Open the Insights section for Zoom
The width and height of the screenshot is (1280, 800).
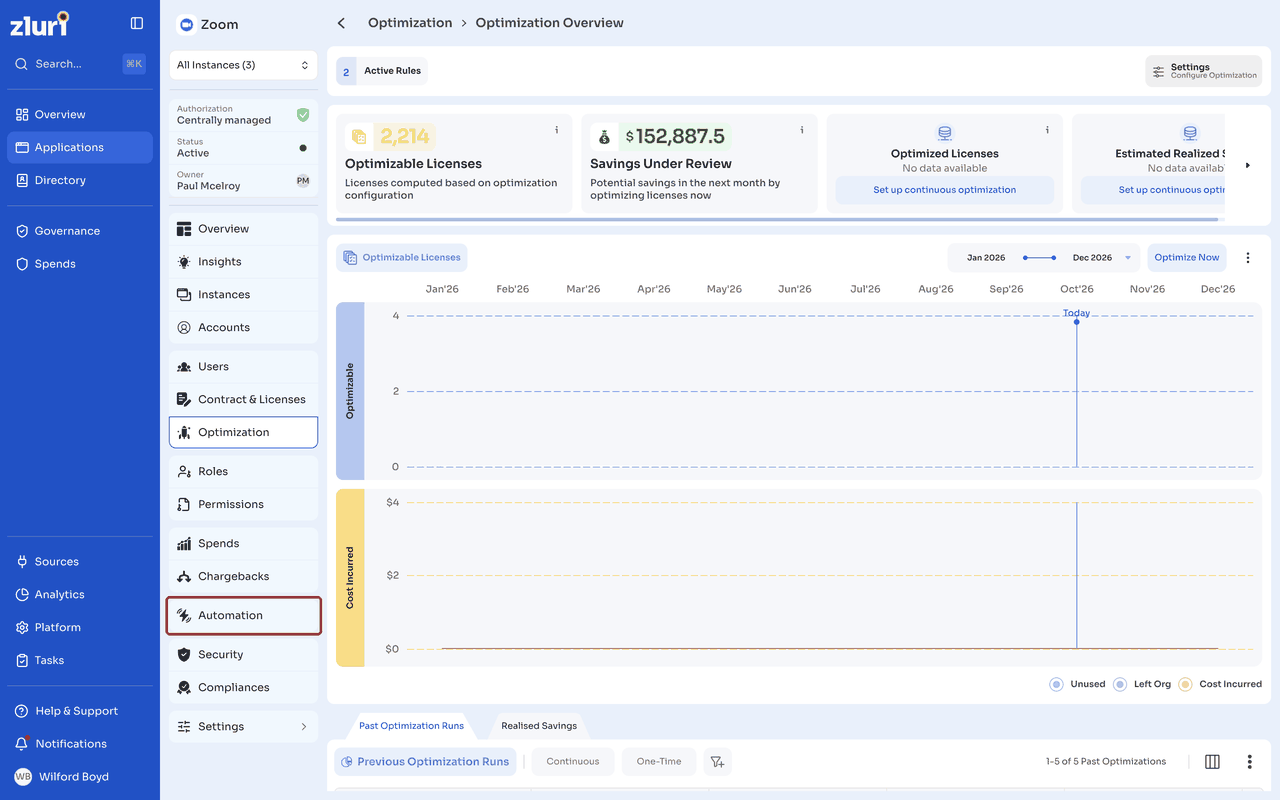[x=243, y=262]
